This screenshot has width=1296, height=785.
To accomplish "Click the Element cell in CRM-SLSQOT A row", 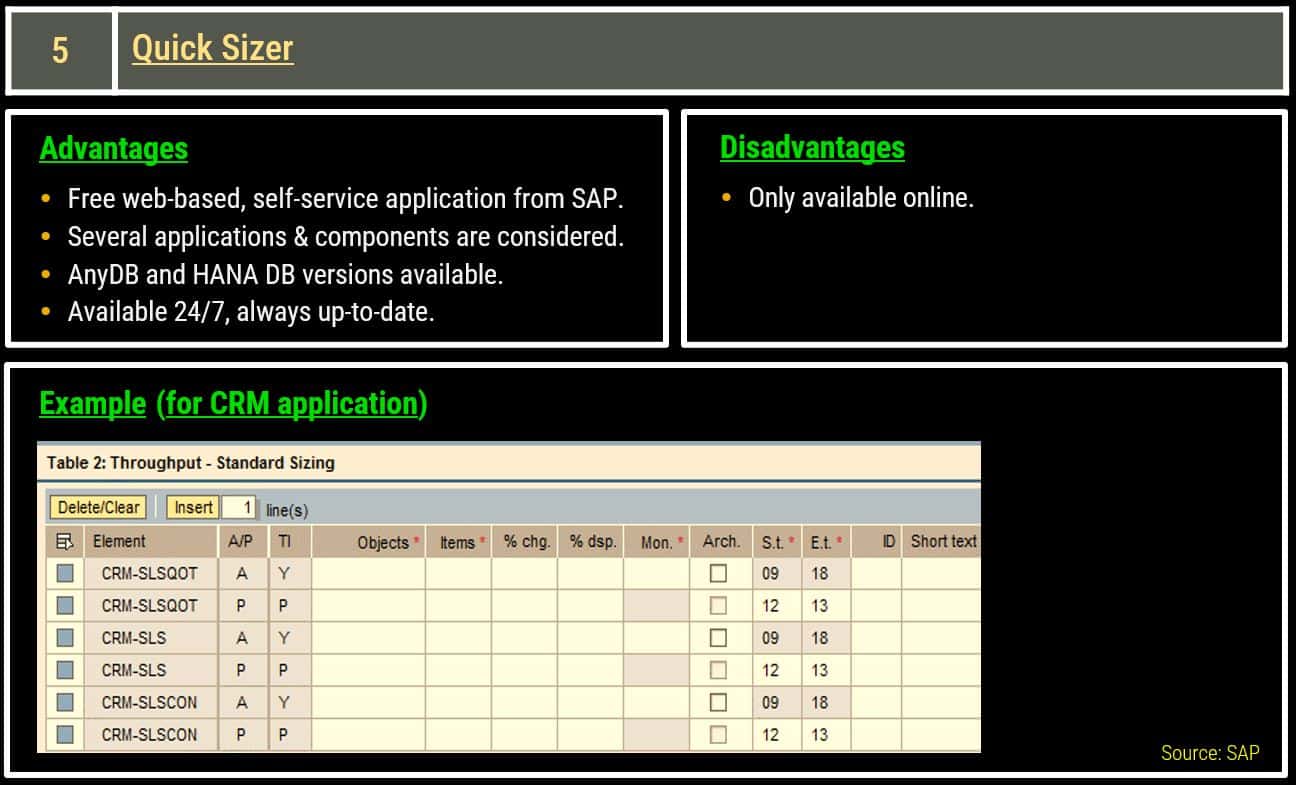I will tap(150, 574).
